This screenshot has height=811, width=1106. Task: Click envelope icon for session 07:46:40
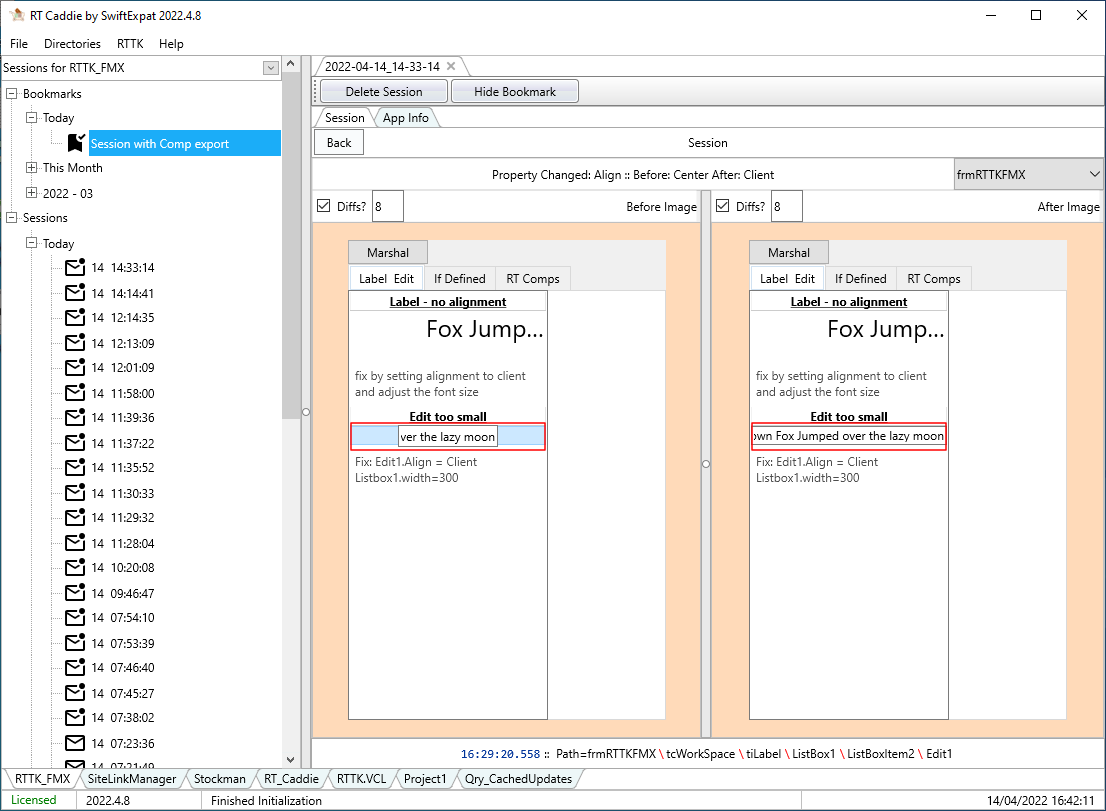75,667
